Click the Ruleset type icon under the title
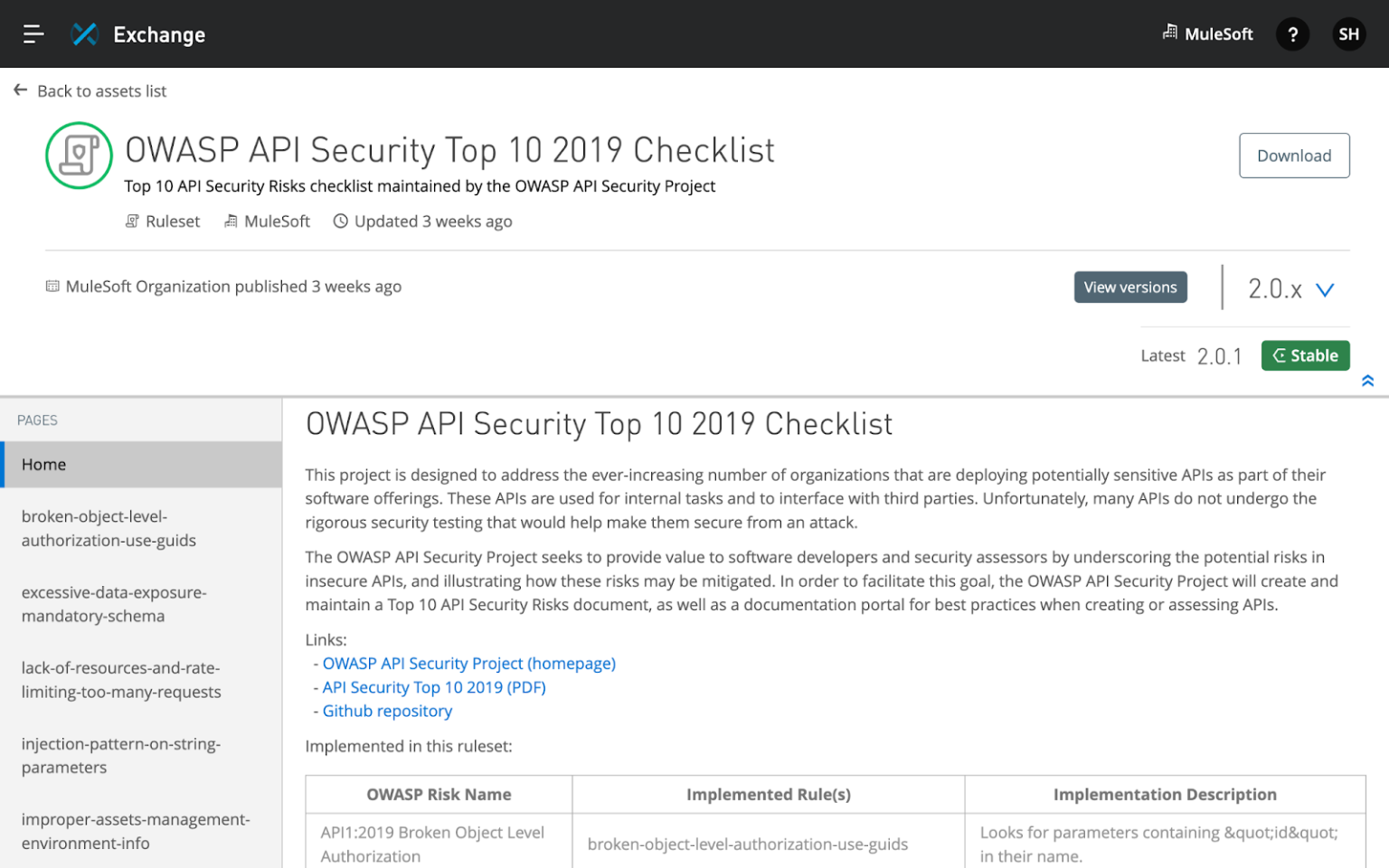The width and height of the screenshot is (1389, 868). pyautogui.click(x=132, y=221)
